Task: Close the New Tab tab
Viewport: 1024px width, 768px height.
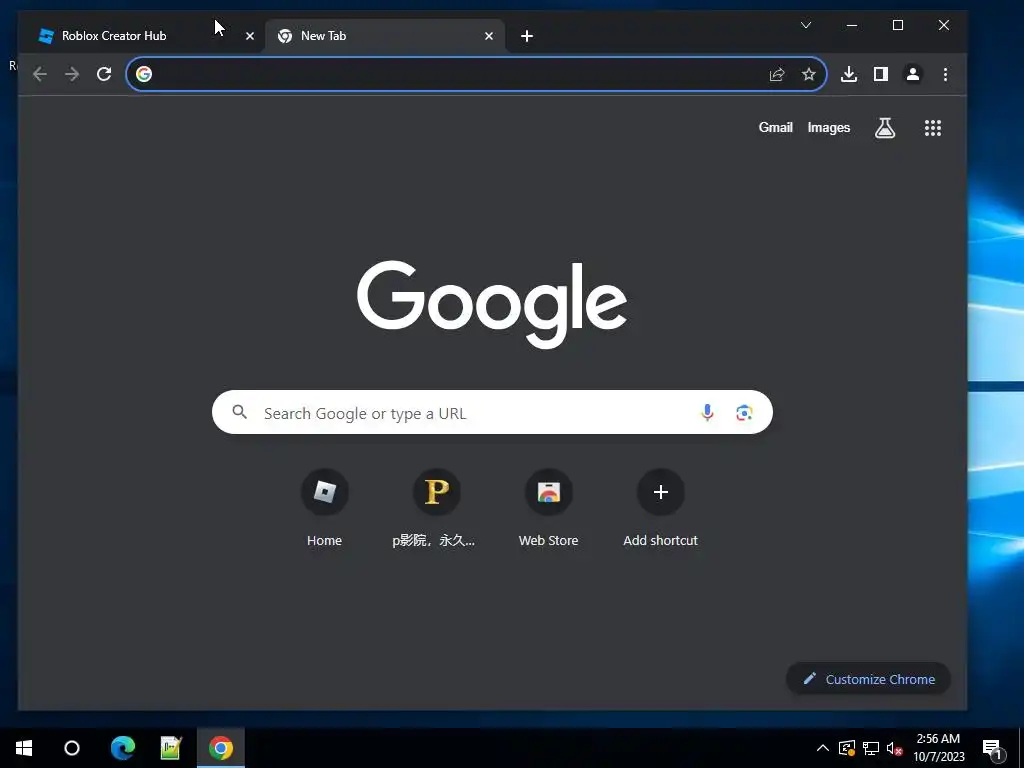Action: pos(488,36)
